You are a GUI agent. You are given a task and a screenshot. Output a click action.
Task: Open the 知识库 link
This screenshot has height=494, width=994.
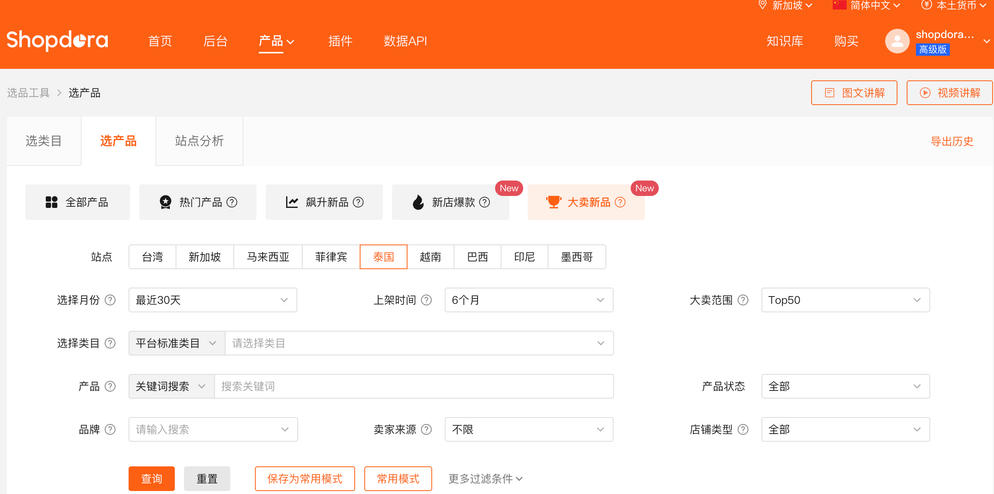pos(785,41)
